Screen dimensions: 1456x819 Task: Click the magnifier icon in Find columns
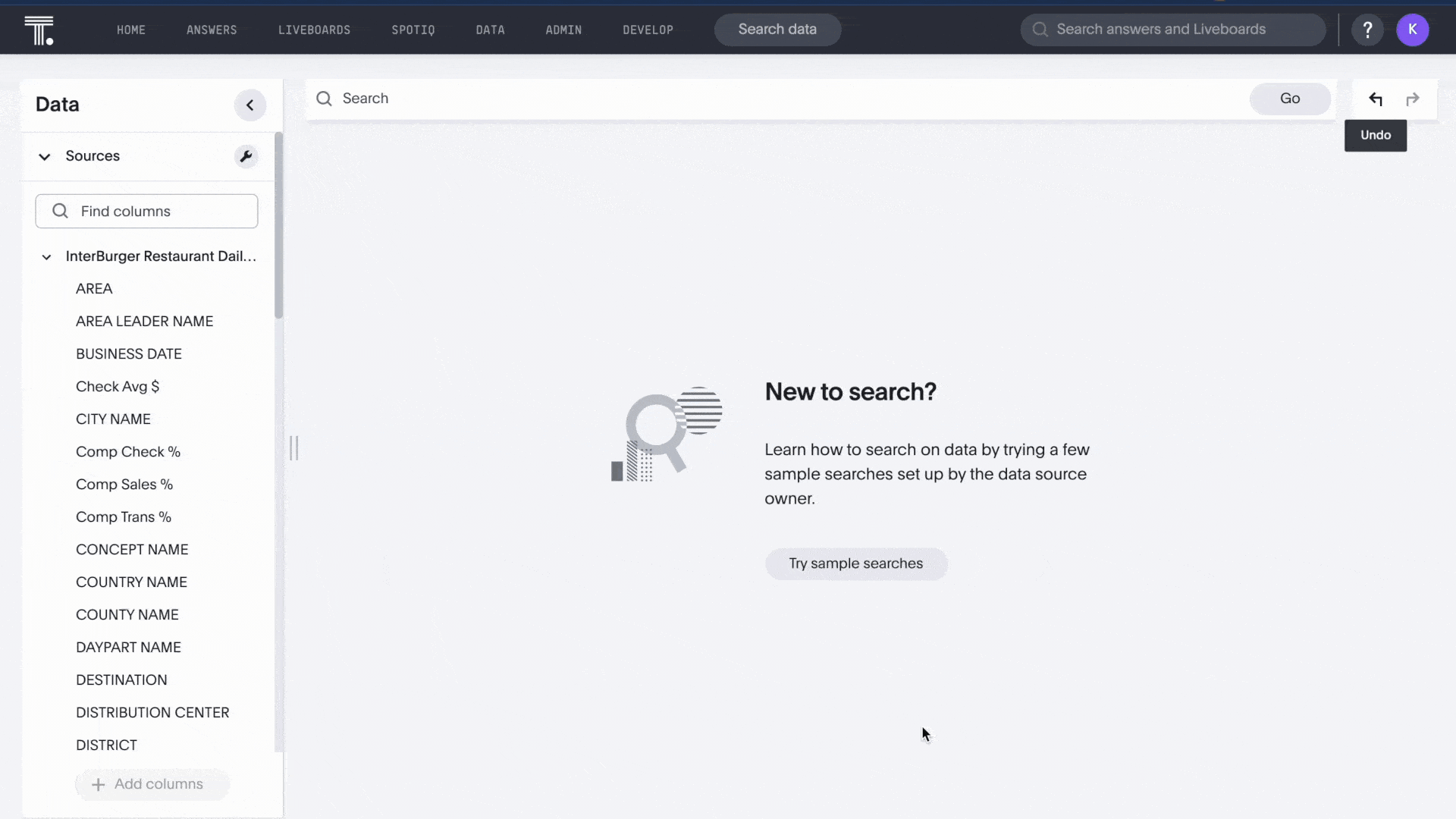(x=61, y=211)
